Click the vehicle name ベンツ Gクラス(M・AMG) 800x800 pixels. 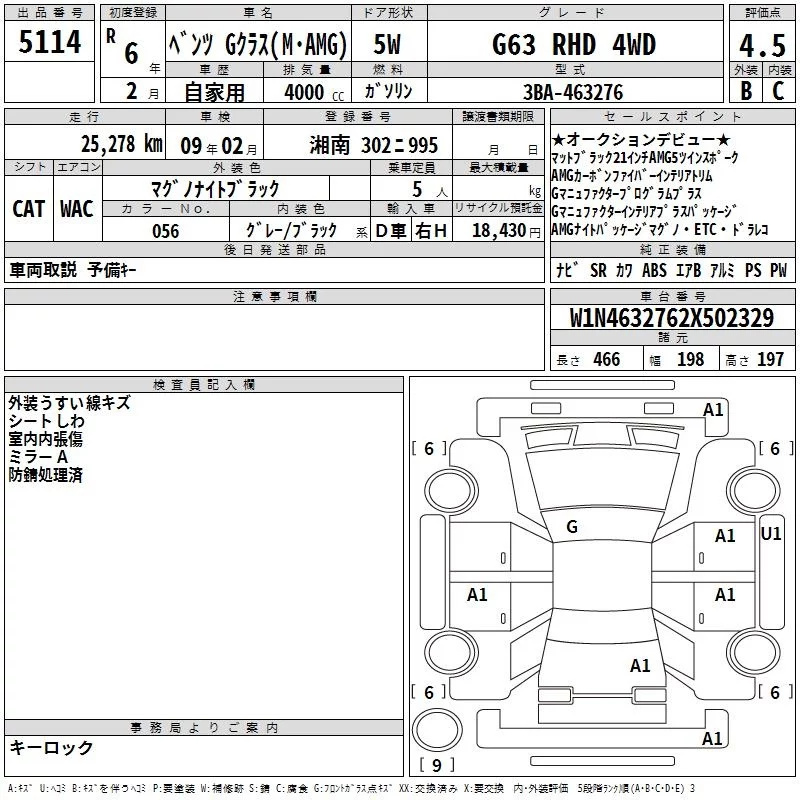(x=258, y=44)
